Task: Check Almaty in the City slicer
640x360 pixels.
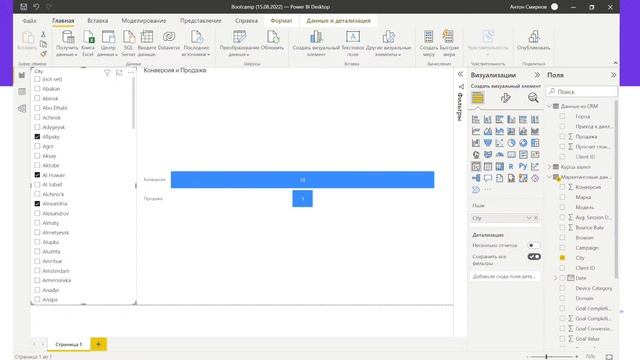Action: [37, 223]
